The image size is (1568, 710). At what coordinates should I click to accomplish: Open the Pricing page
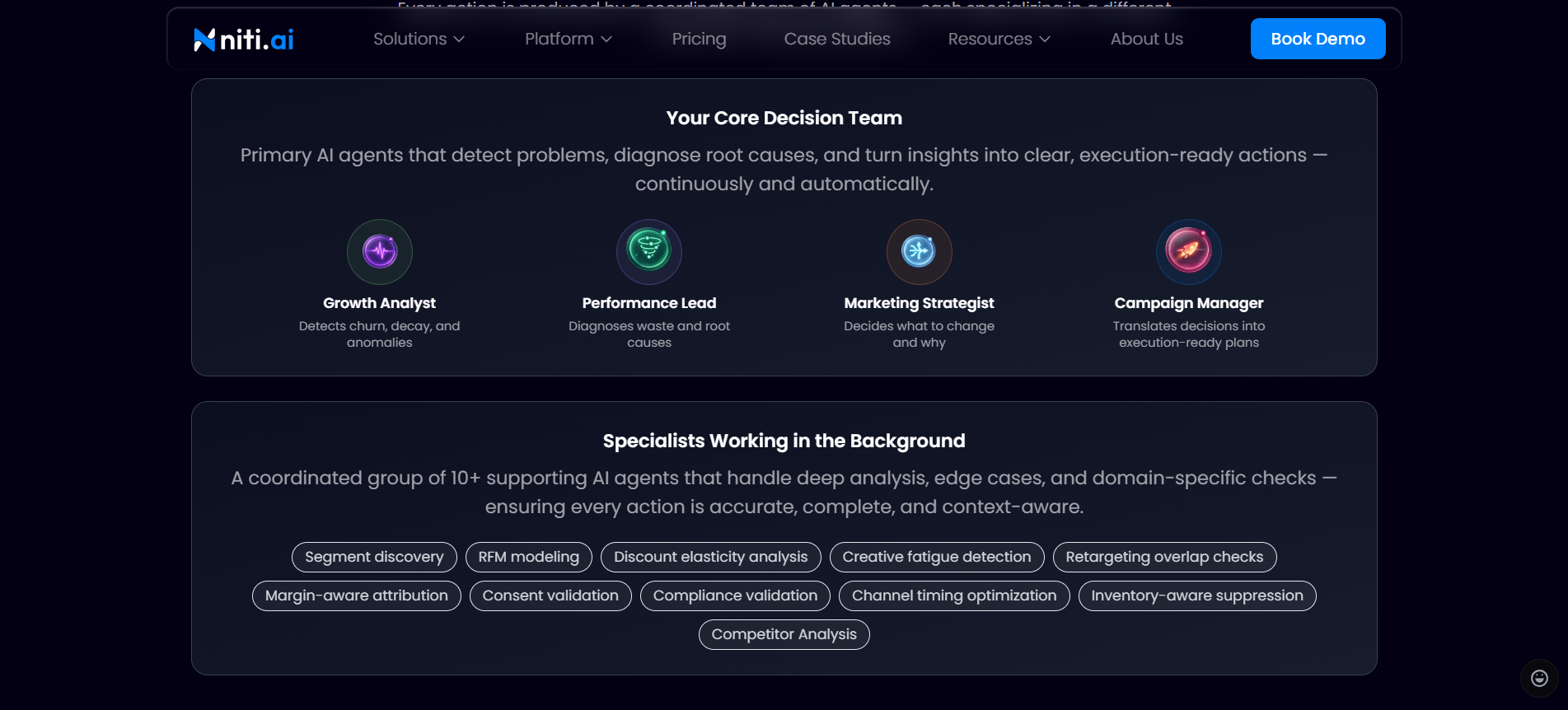[699, 39]
